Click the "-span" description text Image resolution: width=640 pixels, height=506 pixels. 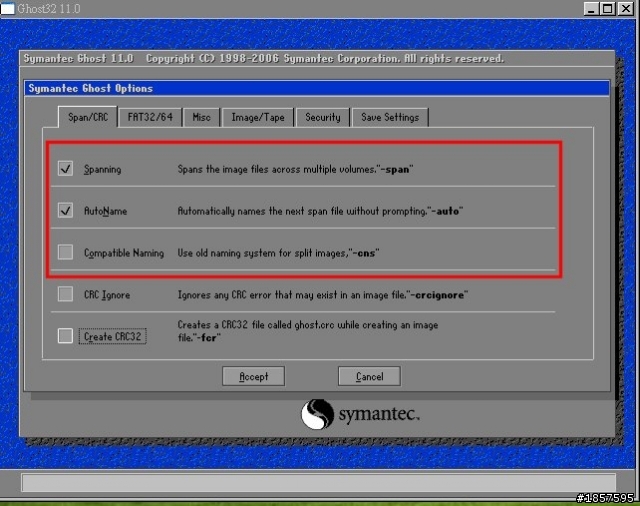coord(295,169)
